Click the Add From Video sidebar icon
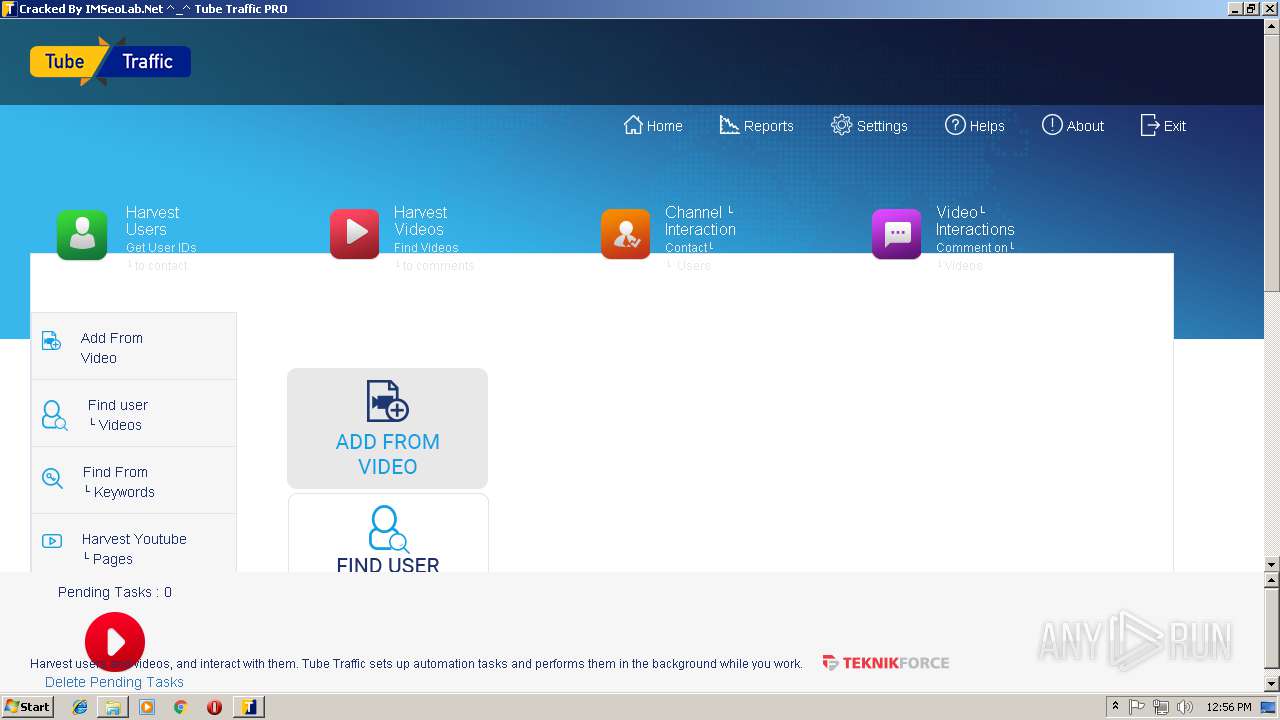The width and height of the screenshot is (1280, 720). [x=52, y=342]
